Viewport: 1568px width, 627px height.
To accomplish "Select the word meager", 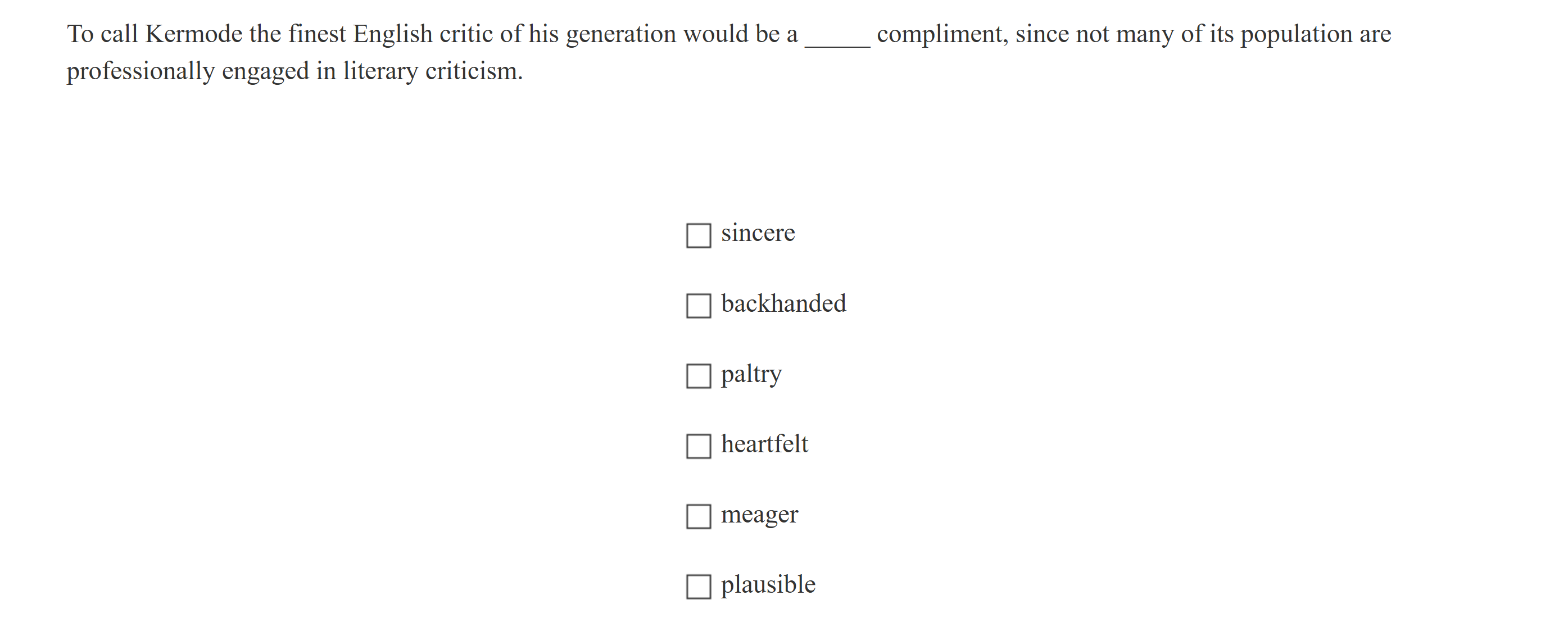I will pyautogui.click(x=760, y=515).
